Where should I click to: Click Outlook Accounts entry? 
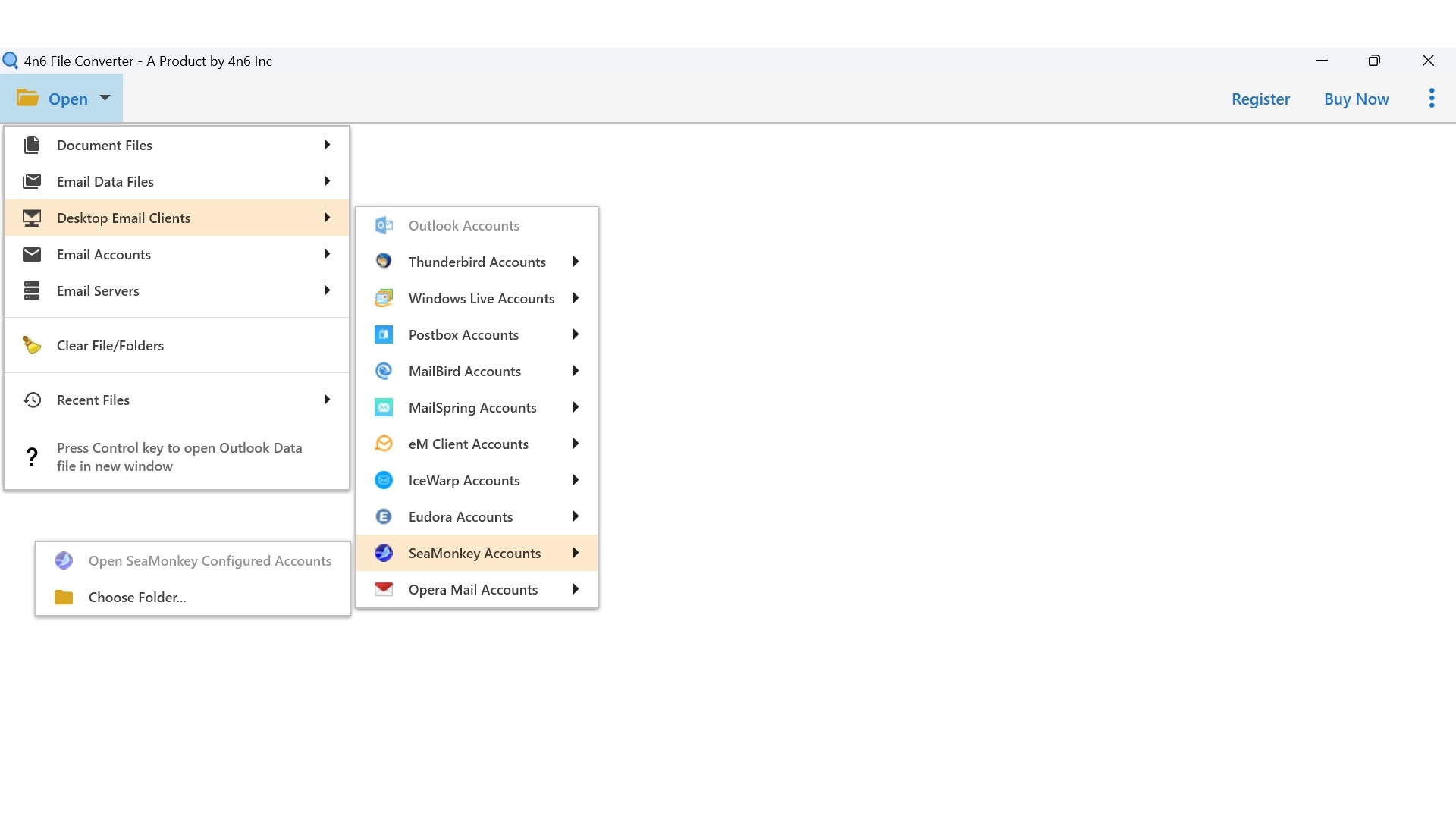coord(477,225)
